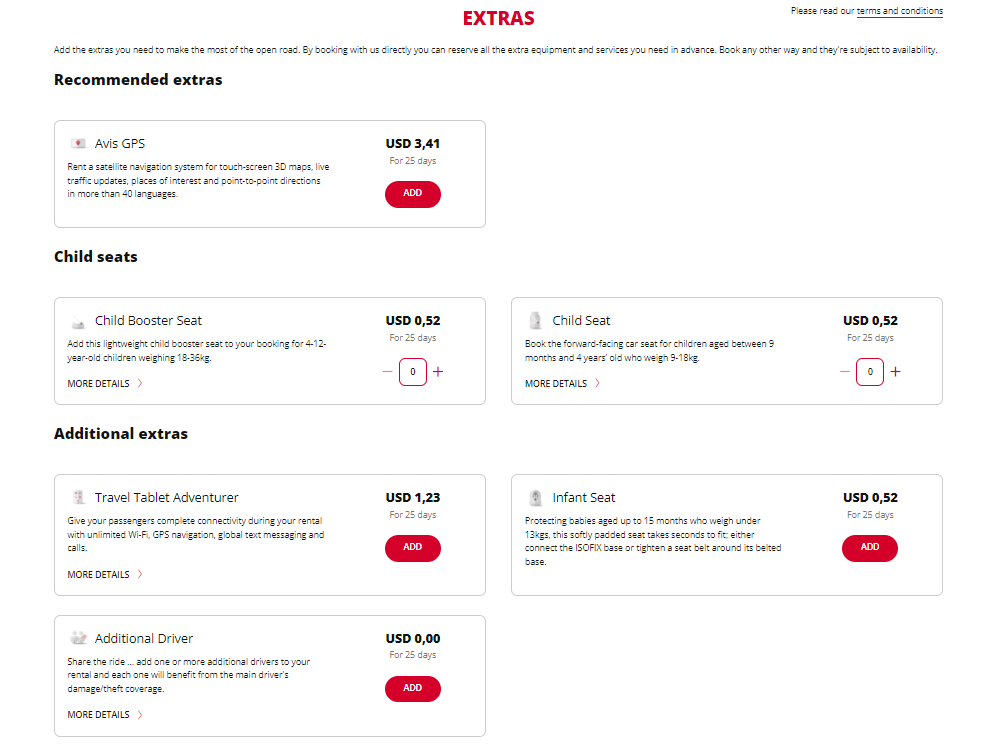
Task: Open the terms and conditions link
Action: (899, 11)
